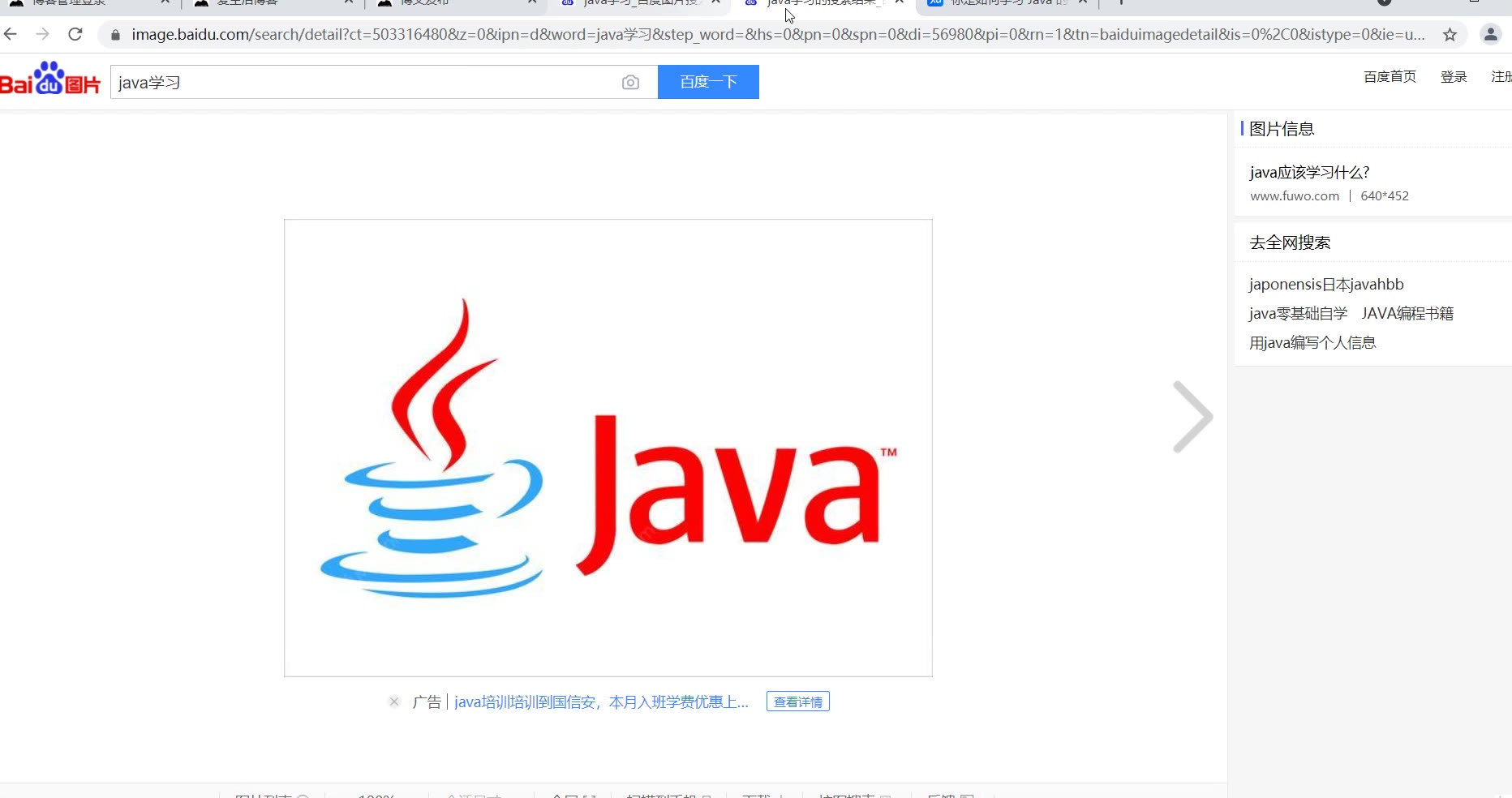
Task: Reload the current Baidu image page
Action: coord(75,34)
